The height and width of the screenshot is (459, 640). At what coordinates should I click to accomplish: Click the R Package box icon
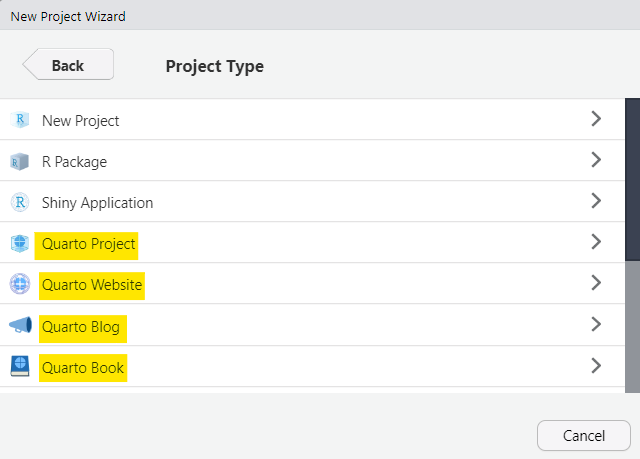tap(20, 162)
